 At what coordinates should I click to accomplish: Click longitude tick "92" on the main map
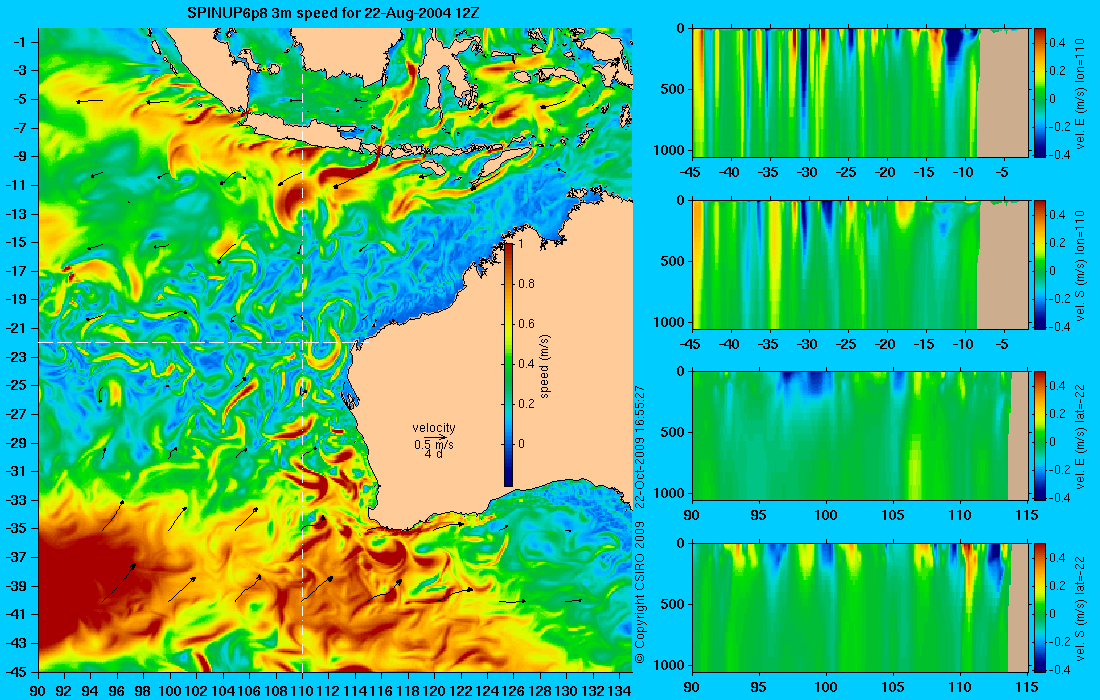[x=65, y=691]
